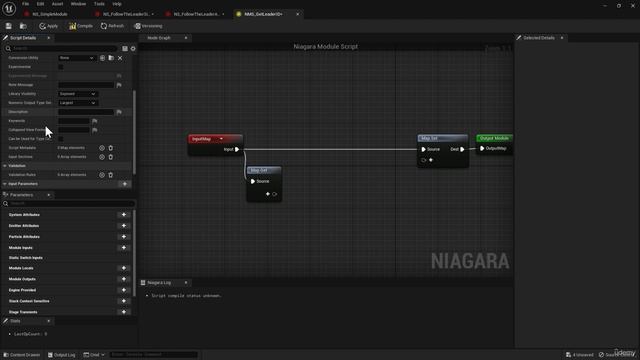The height and width of the screenshot is (360, 640).
Task: Click the plus pin on Map Set node
Action: [431, 160]
